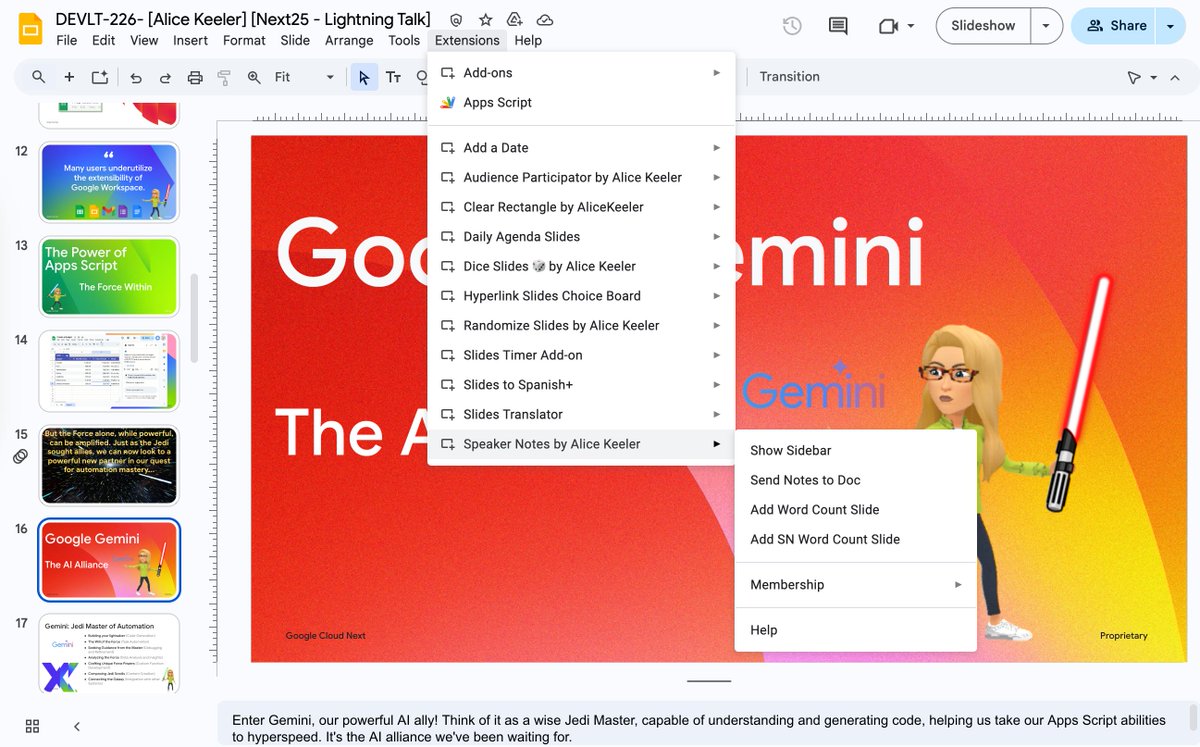This screenshot has height=747, width=1200.
Task: Add a new slide with plus icon
Action: pyautogui.click(x=69, y=77)
